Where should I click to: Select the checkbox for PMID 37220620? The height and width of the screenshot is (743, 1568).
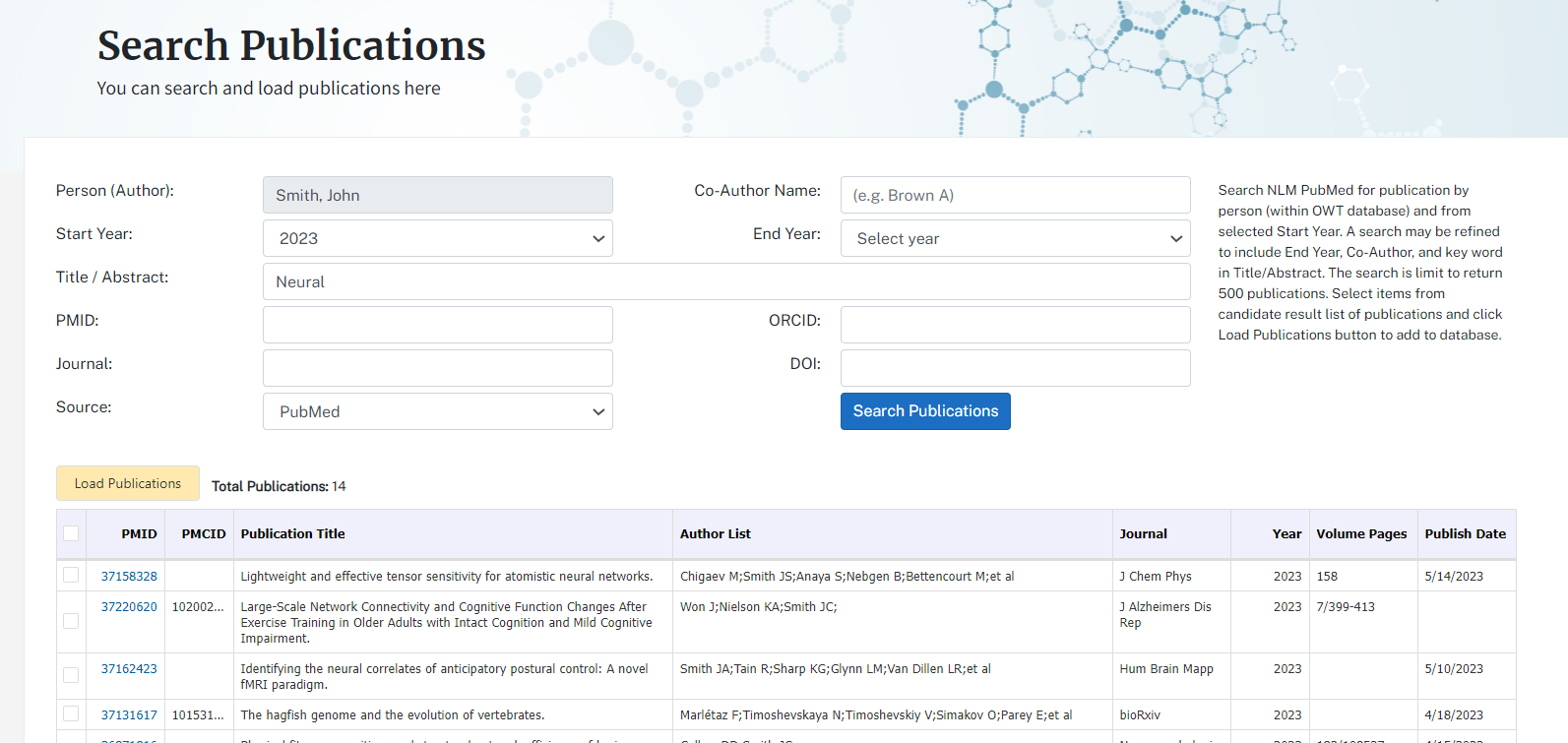point(71,621)
